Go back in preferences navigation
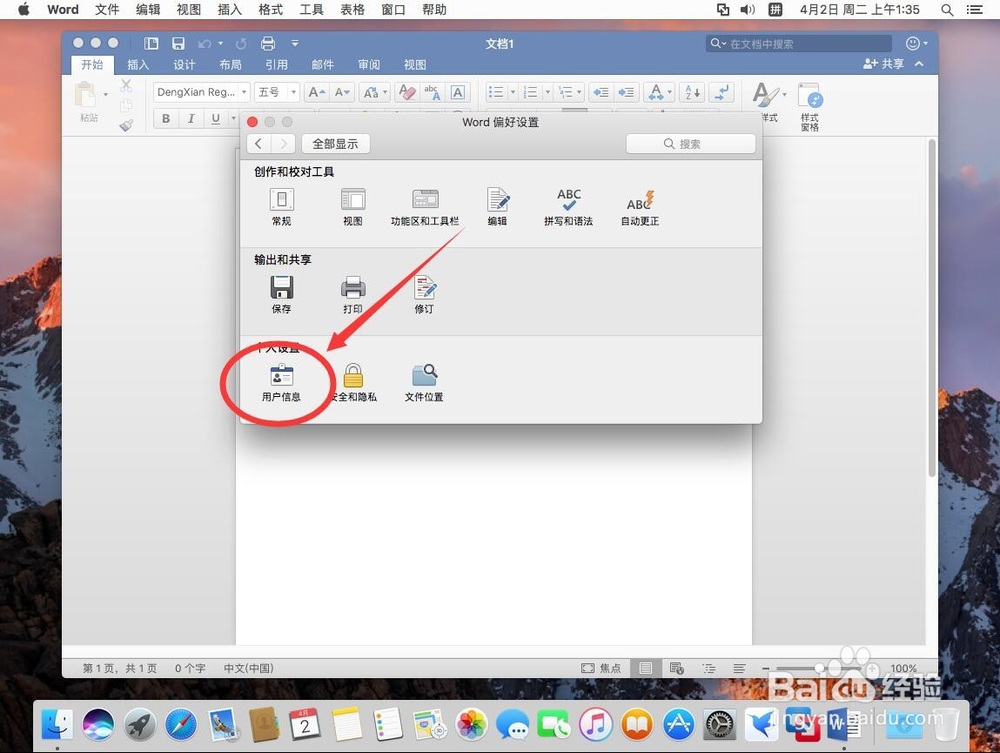Viewport: 1000px width, 753px height. [258, 143]
